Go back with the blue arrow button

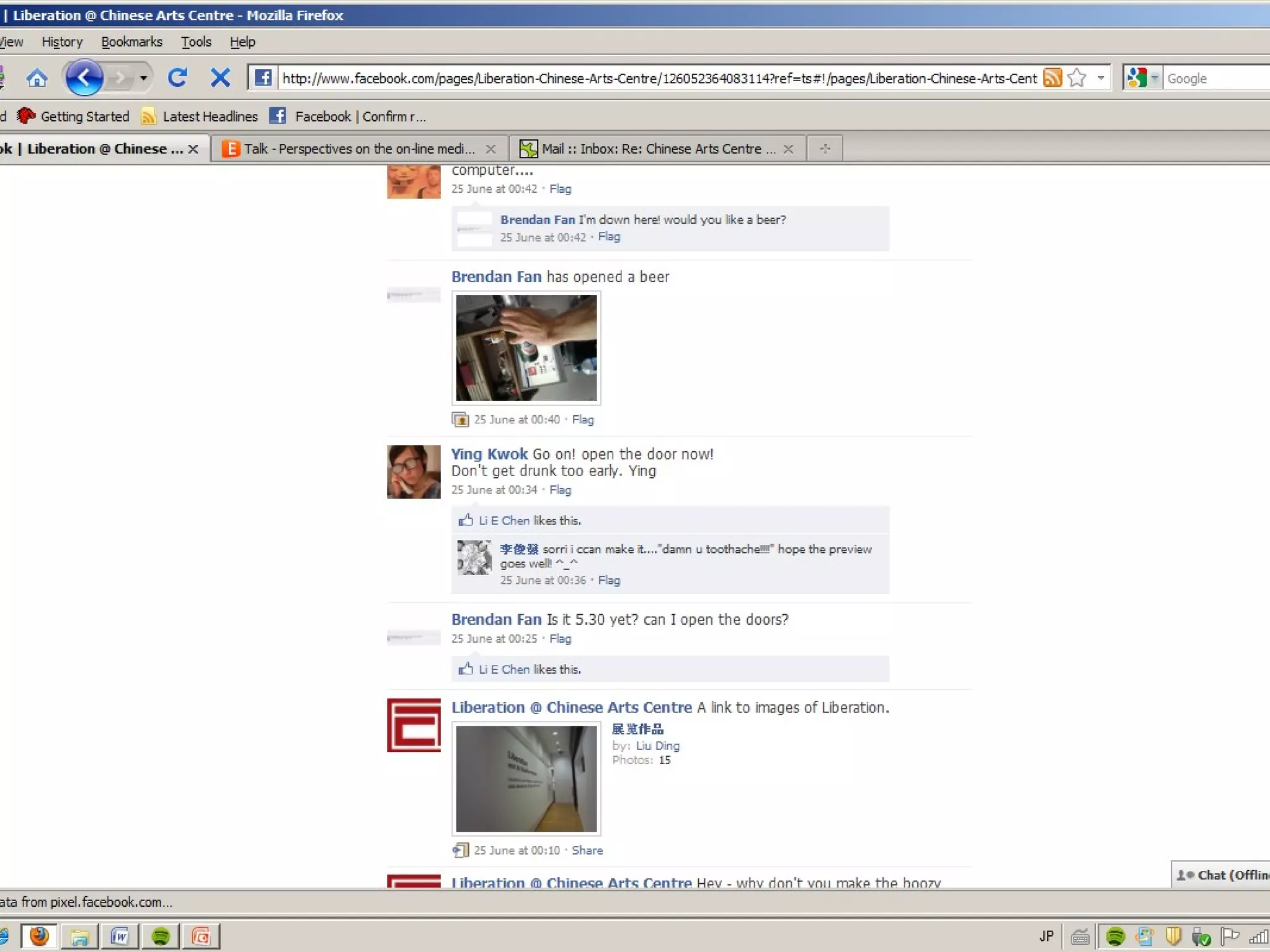pos(84,78)
